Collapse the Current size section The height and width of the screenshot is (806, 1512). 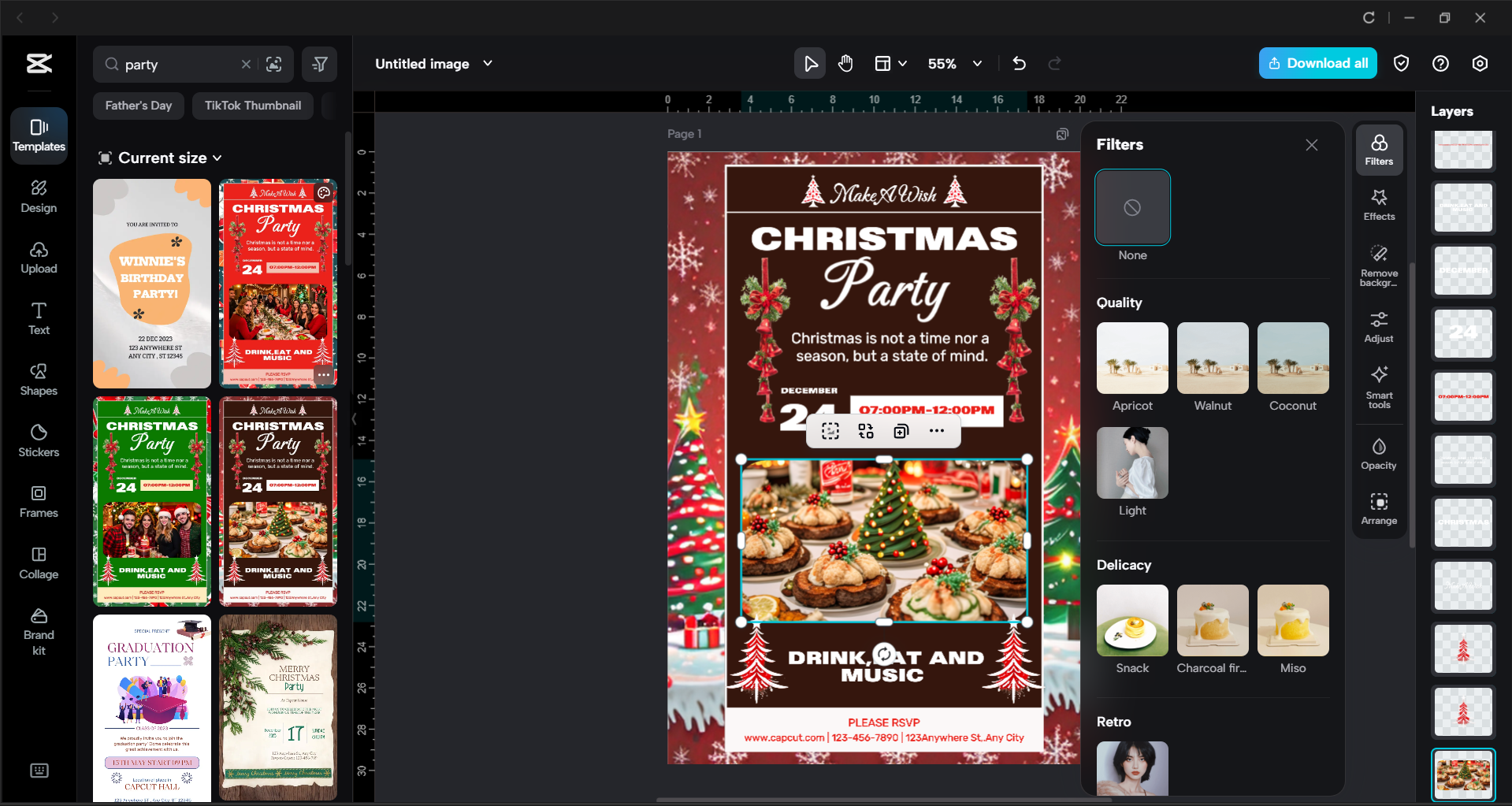click(217, 158)
